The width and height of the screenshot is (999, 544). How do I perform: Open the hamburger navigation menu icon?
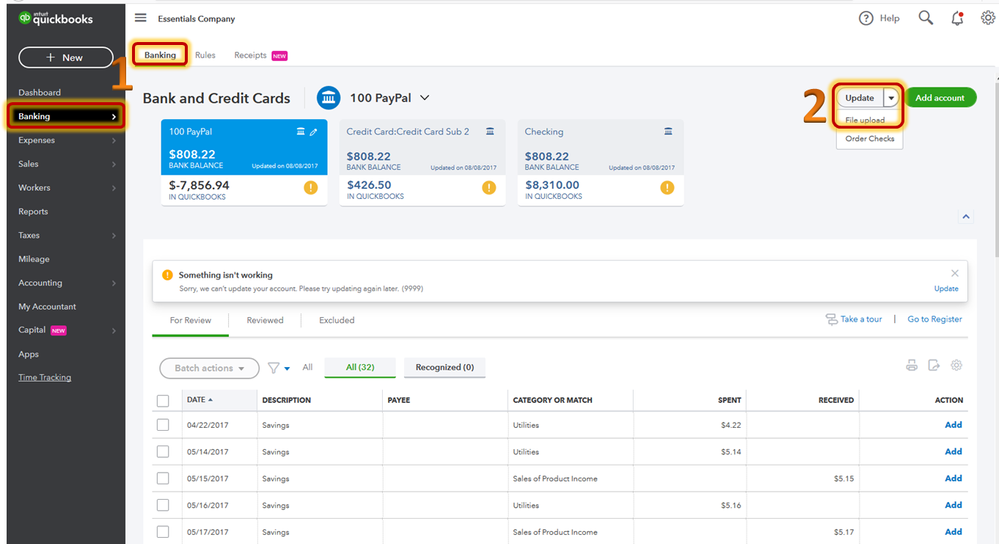coord(140,18)
